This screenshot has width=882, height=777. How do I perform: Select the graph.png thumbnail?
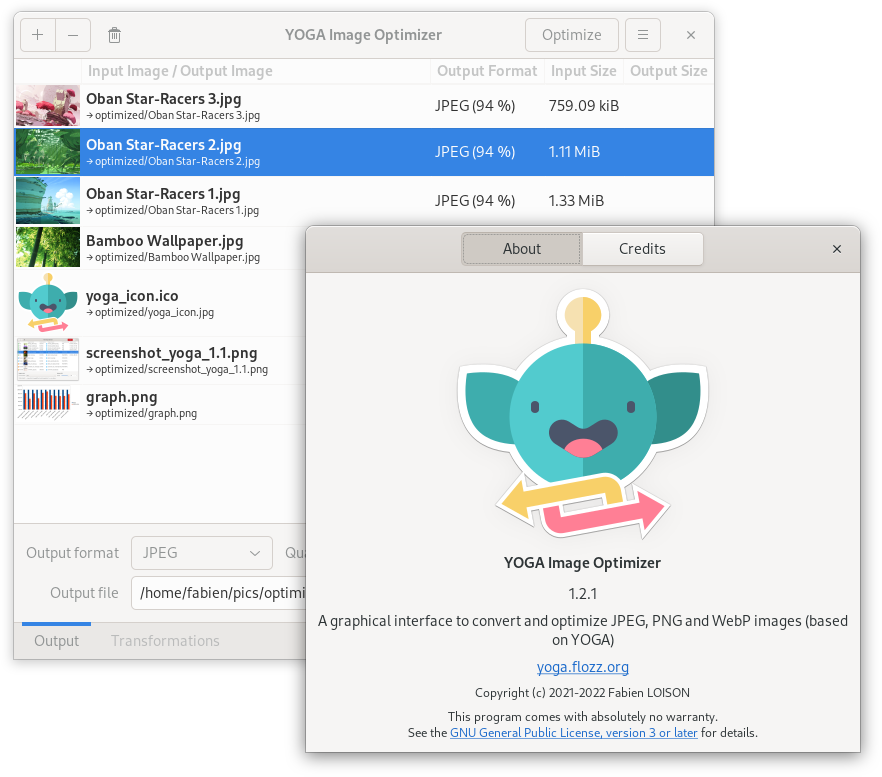[x=47, y=404]
